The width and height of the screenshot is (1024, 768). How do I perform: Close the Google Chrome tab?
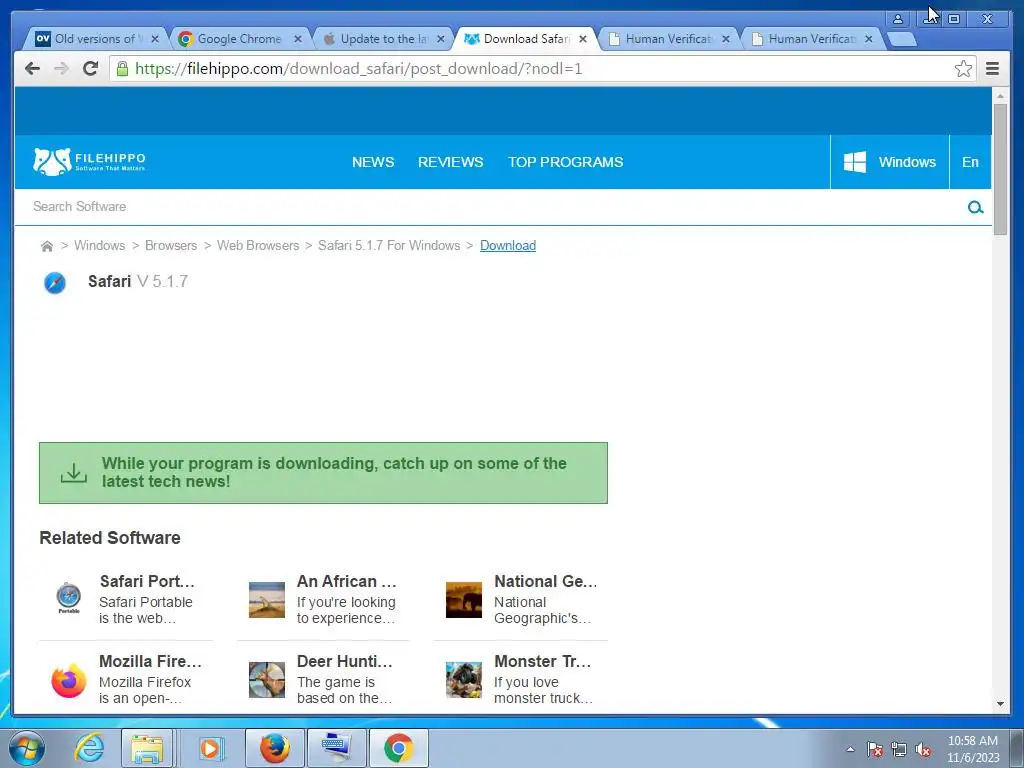pyautogui.click(x=298, y=39)
